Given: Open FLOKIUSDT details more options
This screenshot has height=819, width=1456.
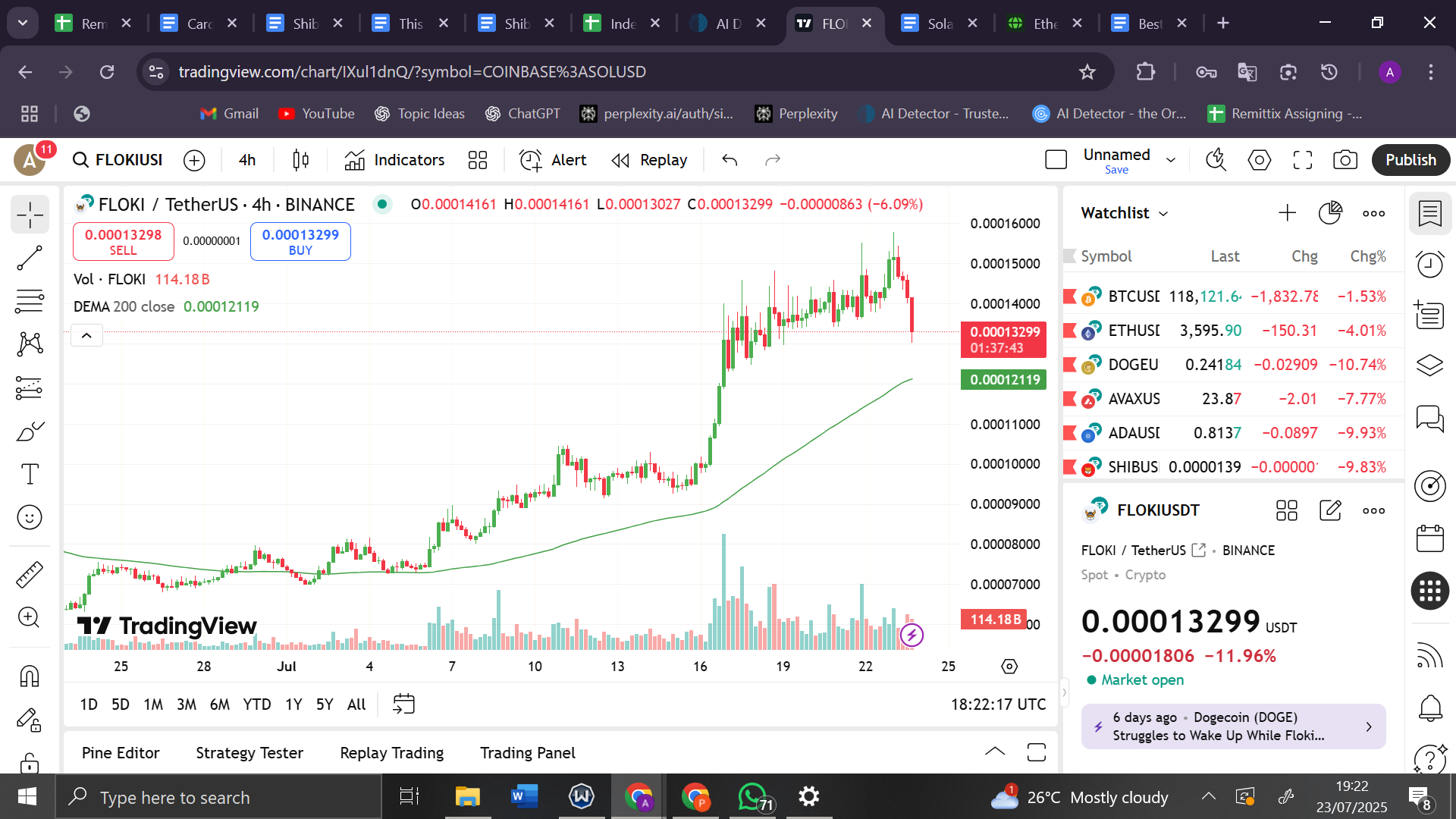Looking at the screenshot, I should click(x=1373, y=510).
